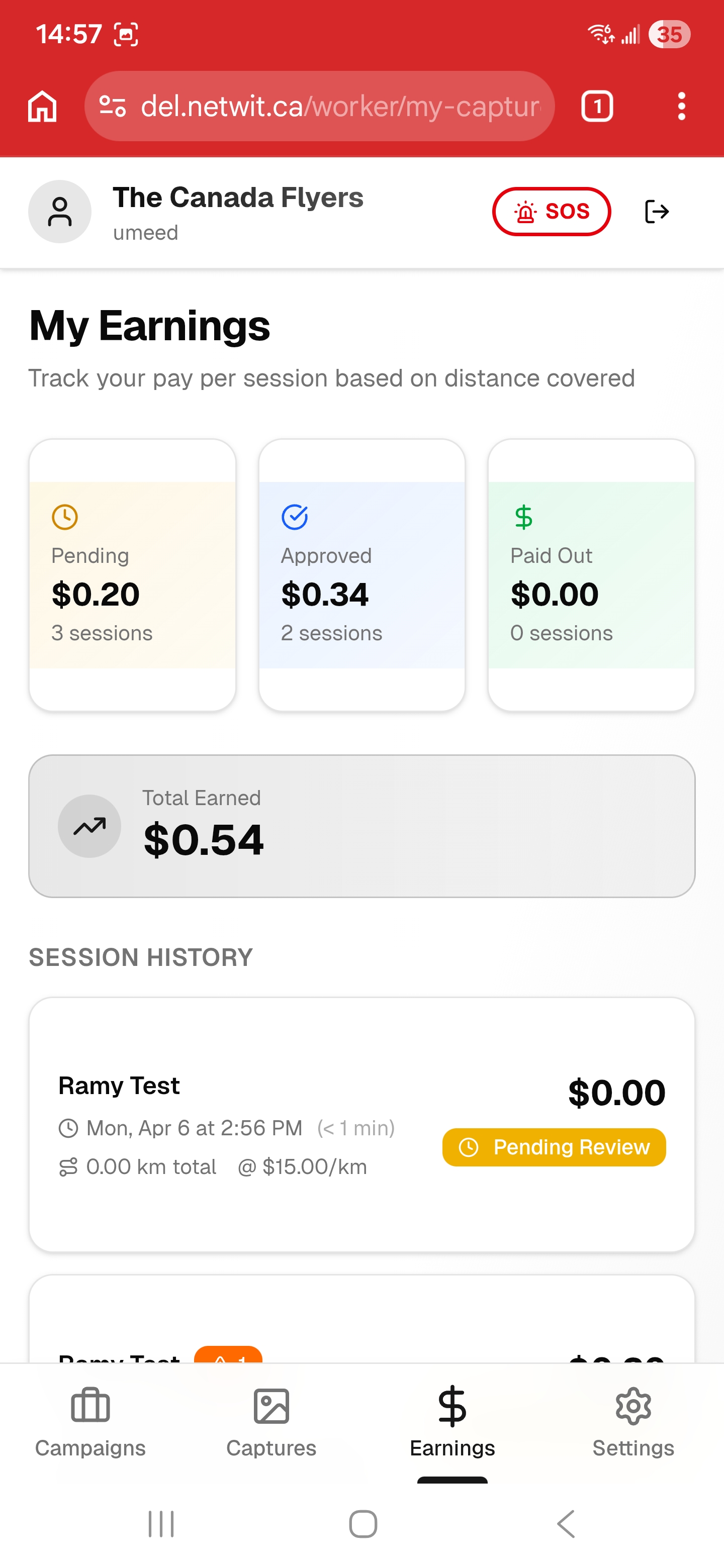Tap the Pending clock icon
Image resolution: width=724 pixels, height=1568 pixels.
click(64, 518)
